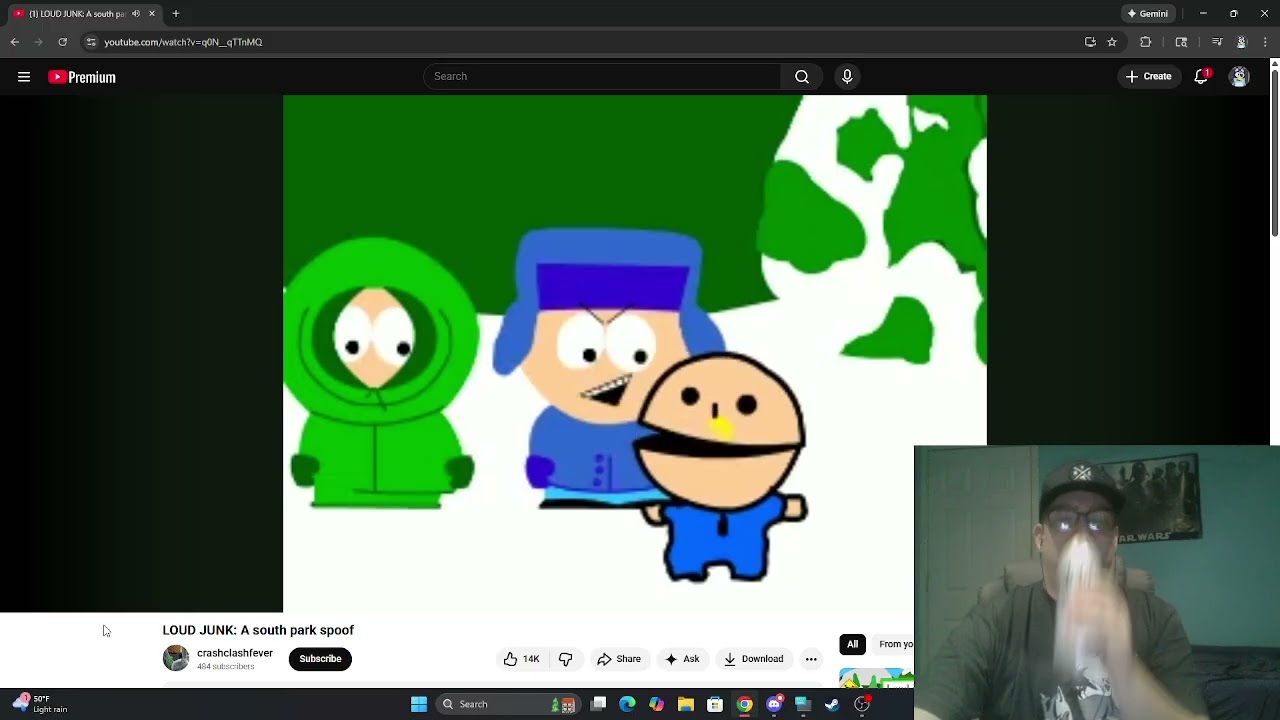Go to YouTube Premium home logo
Screen dimensions: 1280x720
click(82, 77)
